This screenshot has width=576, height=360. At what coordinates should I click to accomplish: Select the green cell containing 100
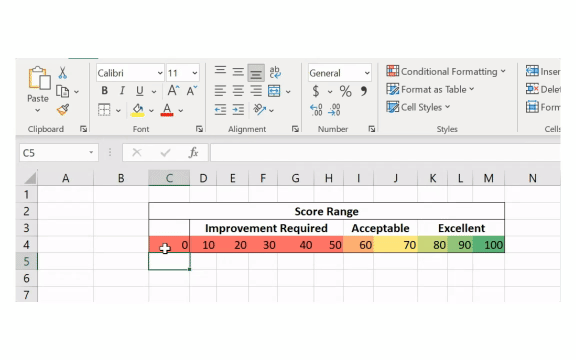pyautogui.click(x=489, y=245)
